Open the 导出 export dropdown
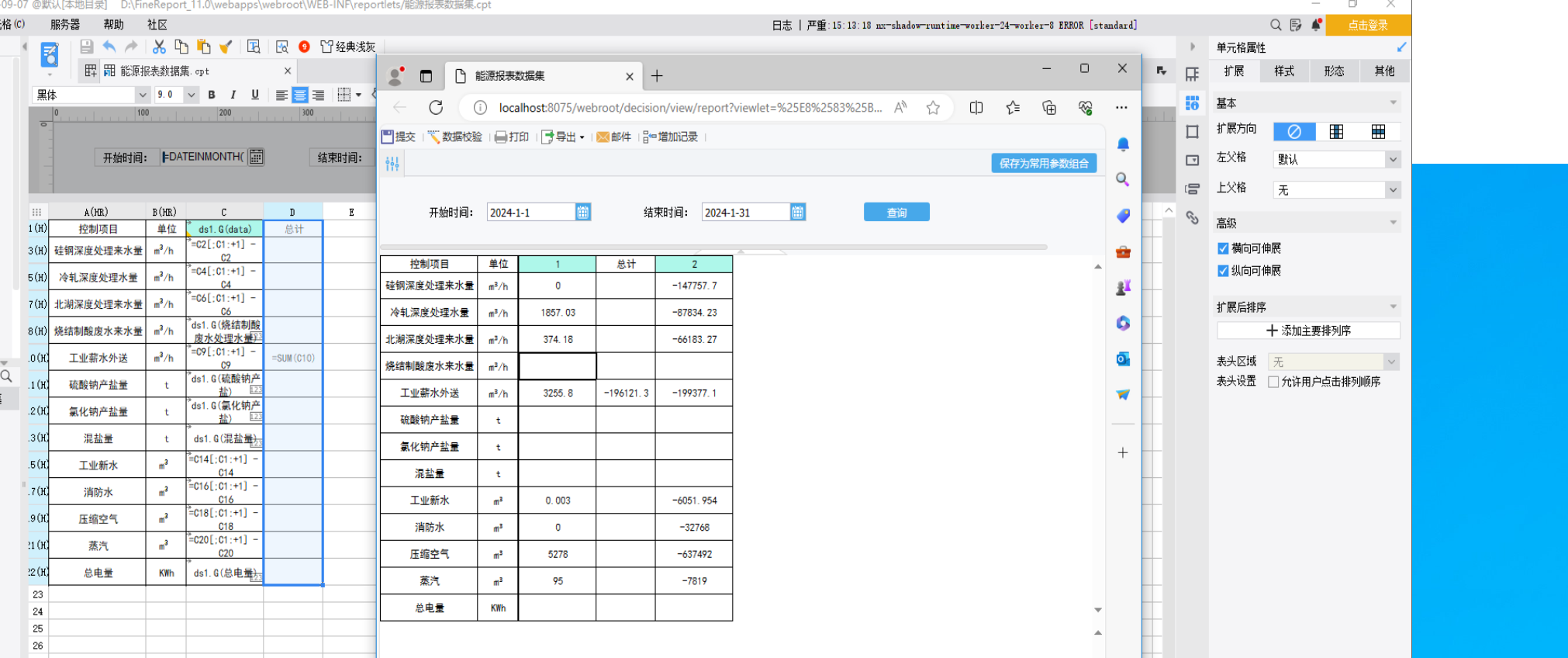 point(563,137)
